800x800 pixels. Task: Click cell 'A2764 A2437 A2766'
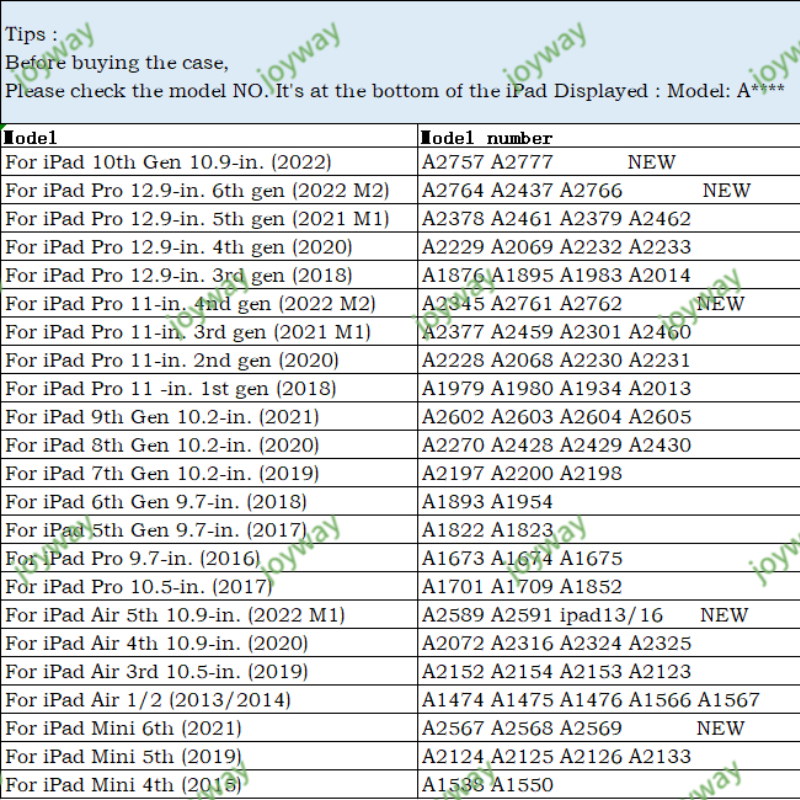click(609, 190)
